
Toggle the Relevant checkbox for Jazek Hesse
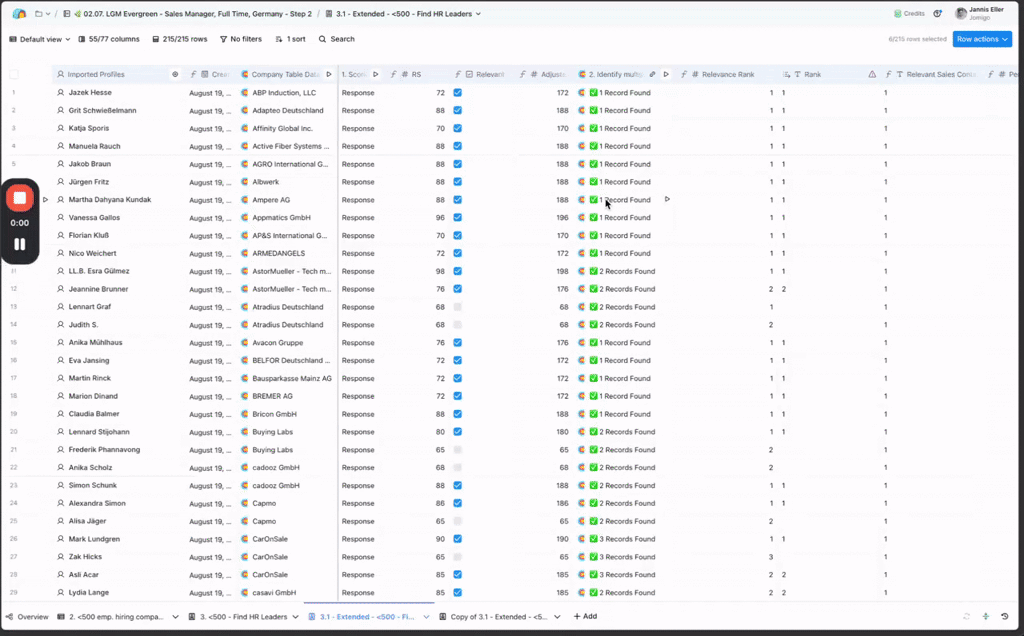click(457, 92)
